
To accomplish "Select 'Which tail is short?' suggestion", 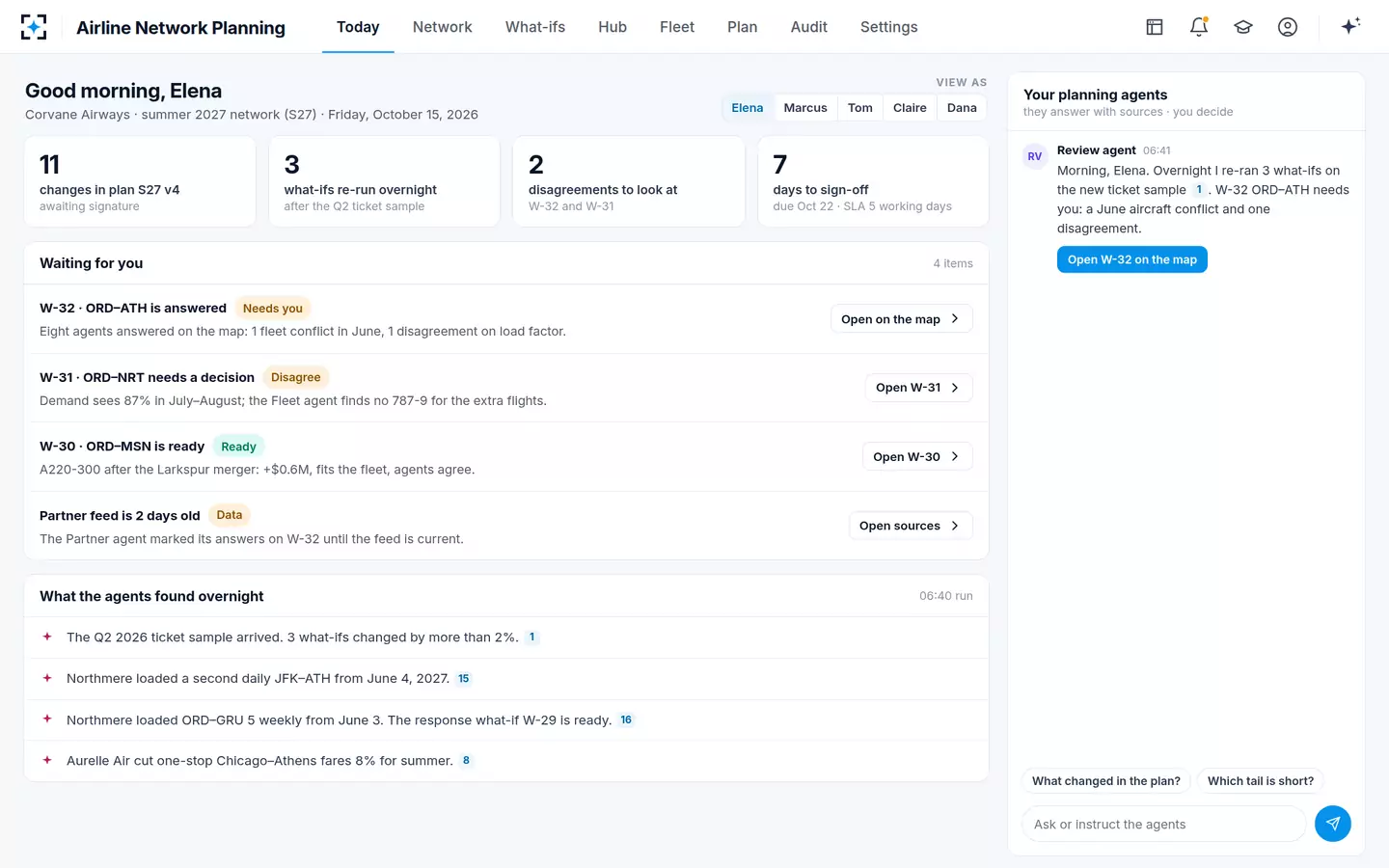I will [1261, 781].
